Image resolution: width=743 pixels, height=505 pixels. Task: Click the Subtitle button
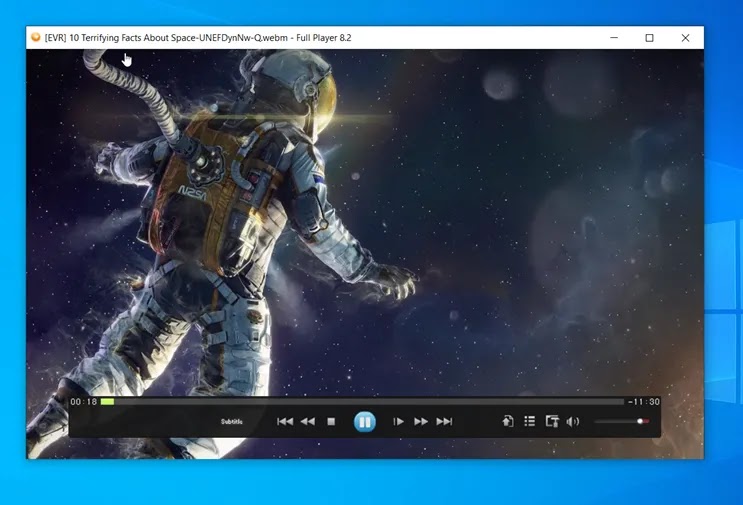[232, 422]
